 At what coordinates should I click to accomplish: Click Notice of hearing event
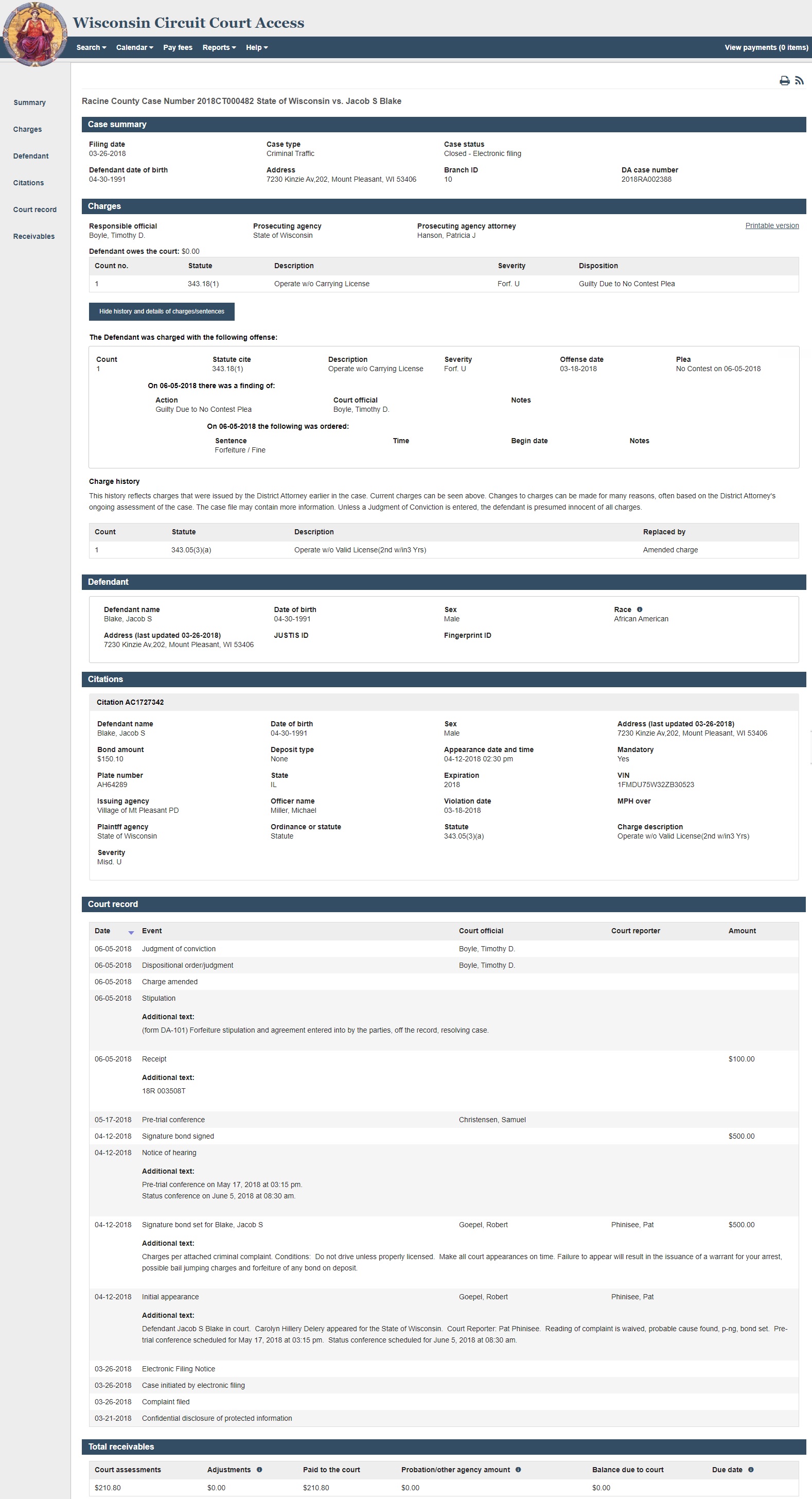coord(169,1152)
